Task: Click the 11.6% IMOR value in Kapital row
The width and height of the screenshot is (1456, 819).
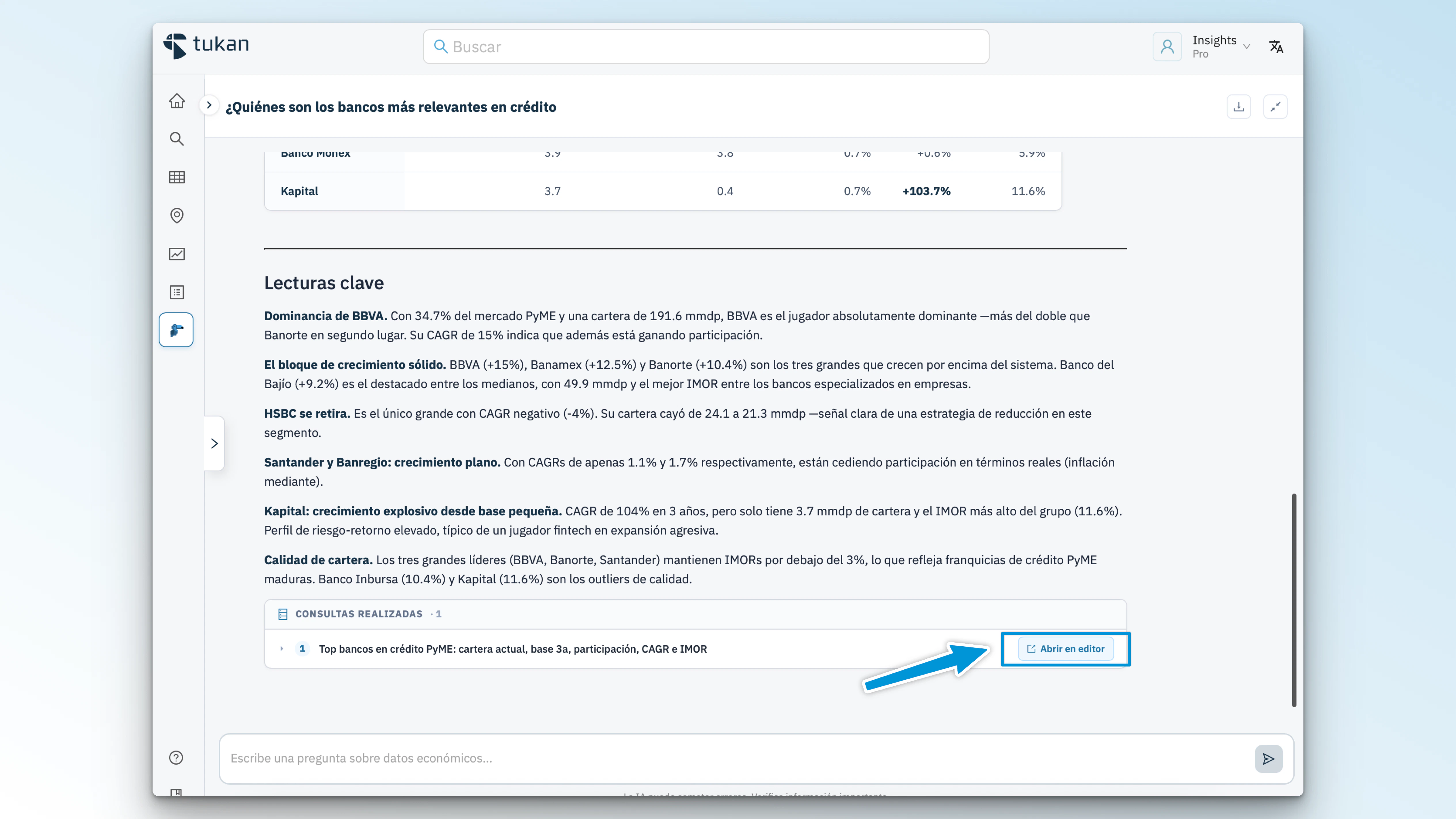Action: pyautogui.click(x=1028, y=191)
